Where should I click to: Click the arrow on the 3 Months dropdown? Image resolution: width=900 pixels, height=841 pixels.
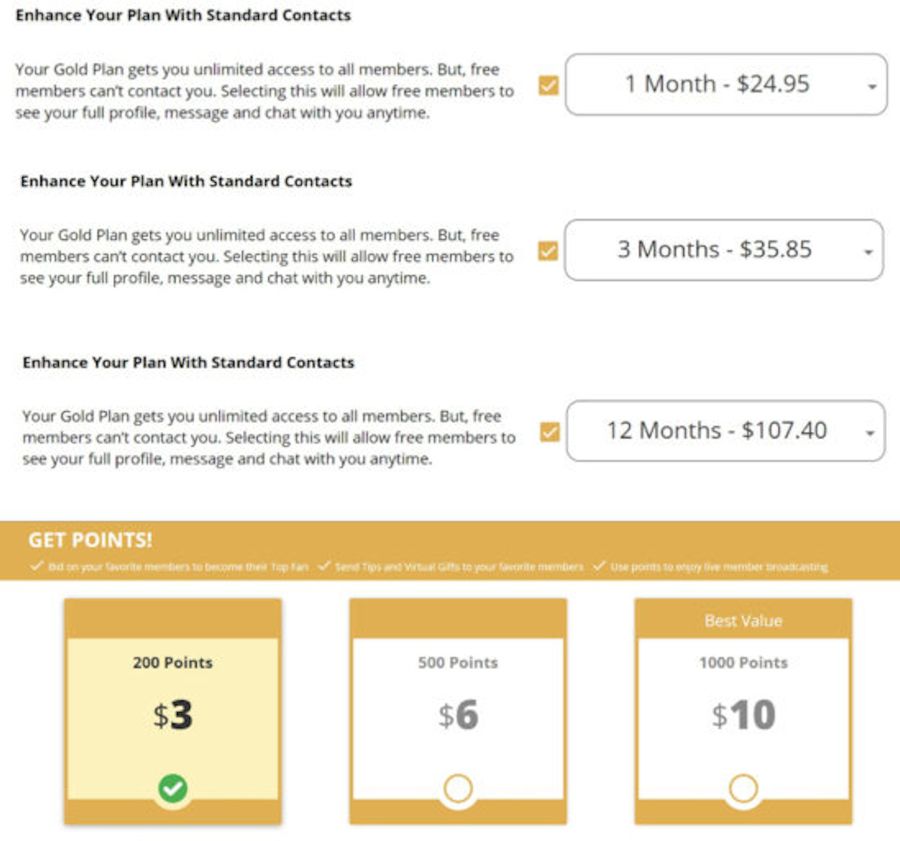pos(868,252)
